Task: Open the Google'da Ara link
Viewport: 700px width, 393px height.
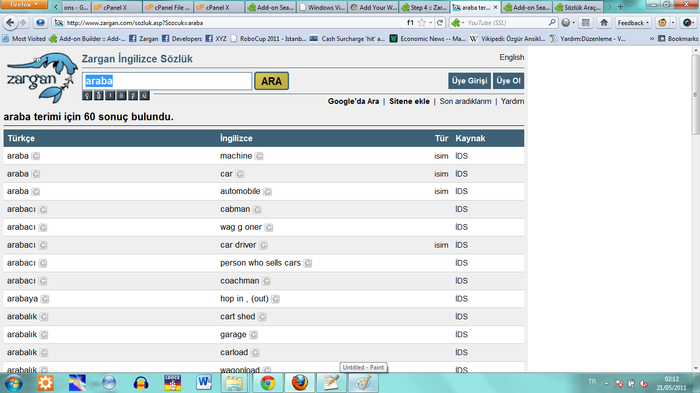Action: [x=353, y=101]
